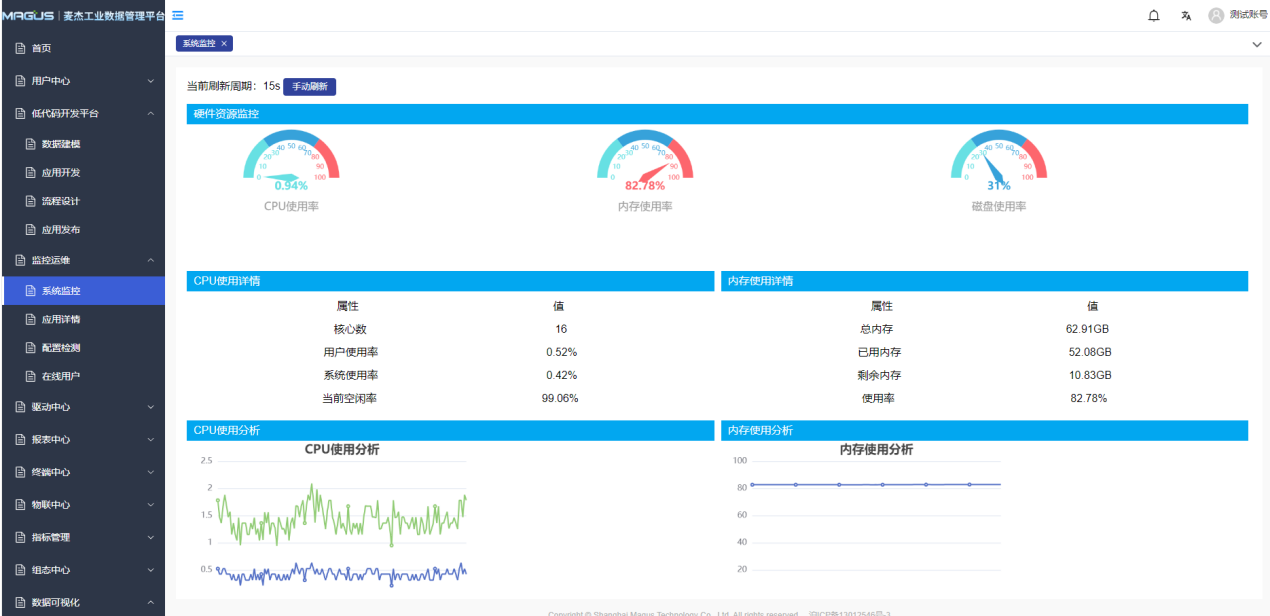The image size is (1270, 616).
Task: Click the user avatar icon
Action: click(1216, 15)
